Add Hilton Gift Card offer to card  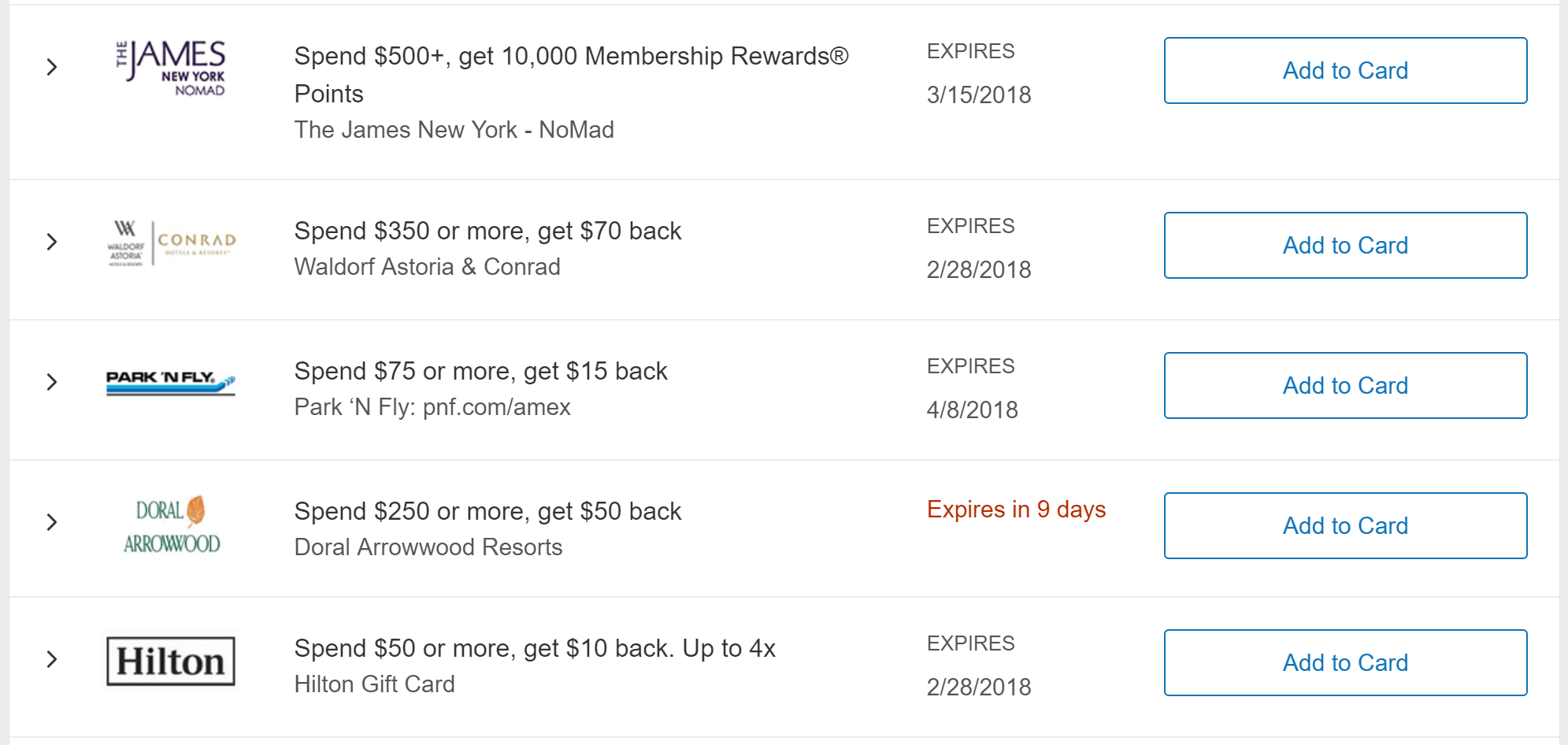coord(1345,663)
